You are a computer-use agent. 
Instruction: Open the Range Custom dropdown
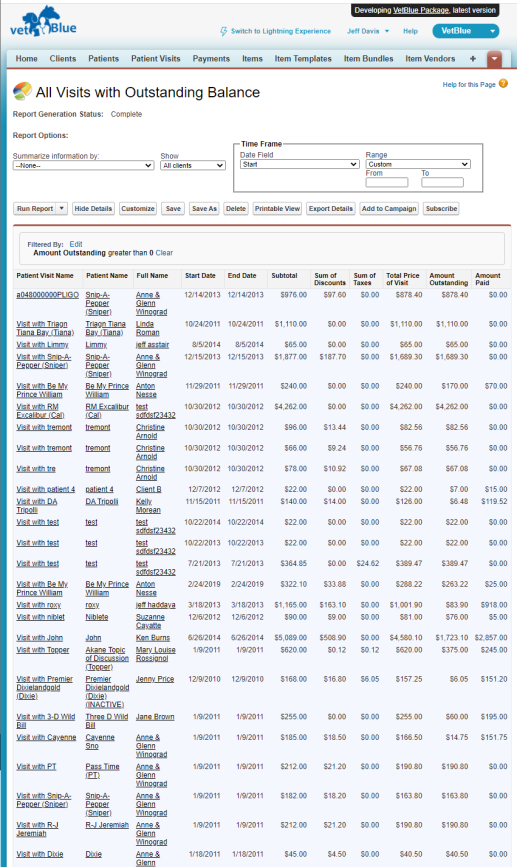(x=418, y=164)
